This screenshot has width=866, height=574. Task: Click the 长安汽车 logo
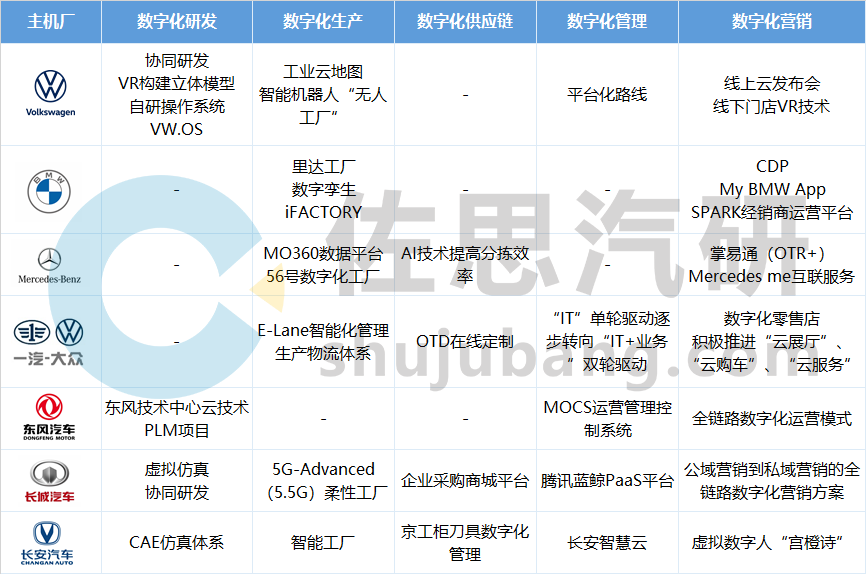[47, 543]
